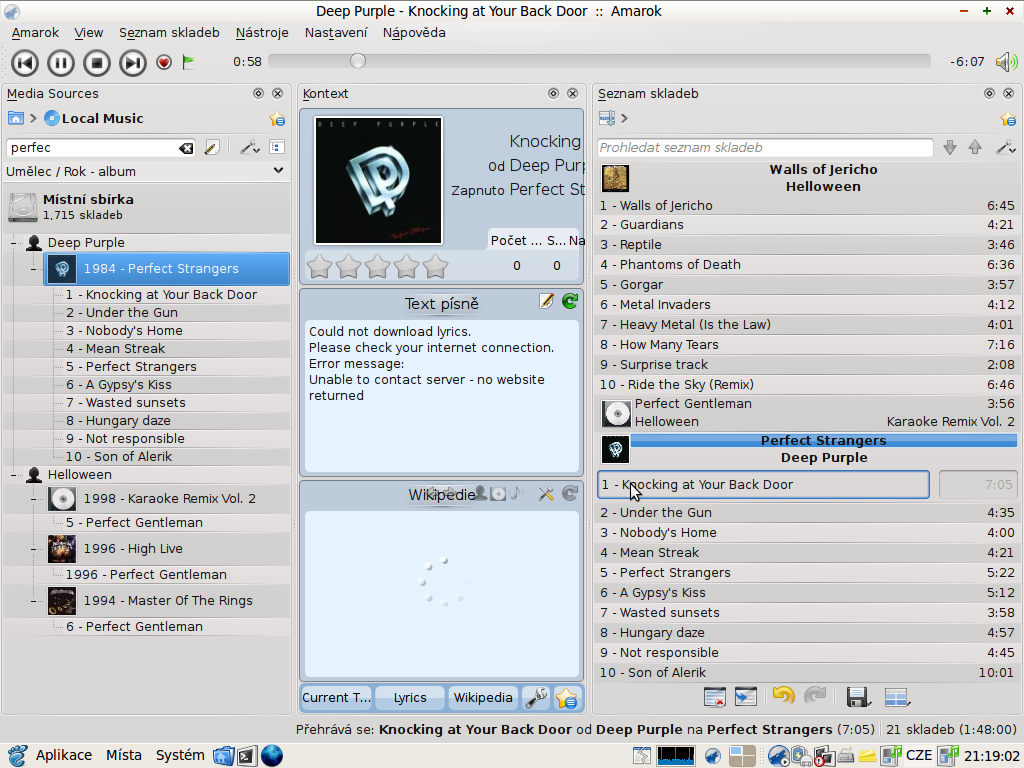Configure context applets with wrench button

[x=536, y=697]
